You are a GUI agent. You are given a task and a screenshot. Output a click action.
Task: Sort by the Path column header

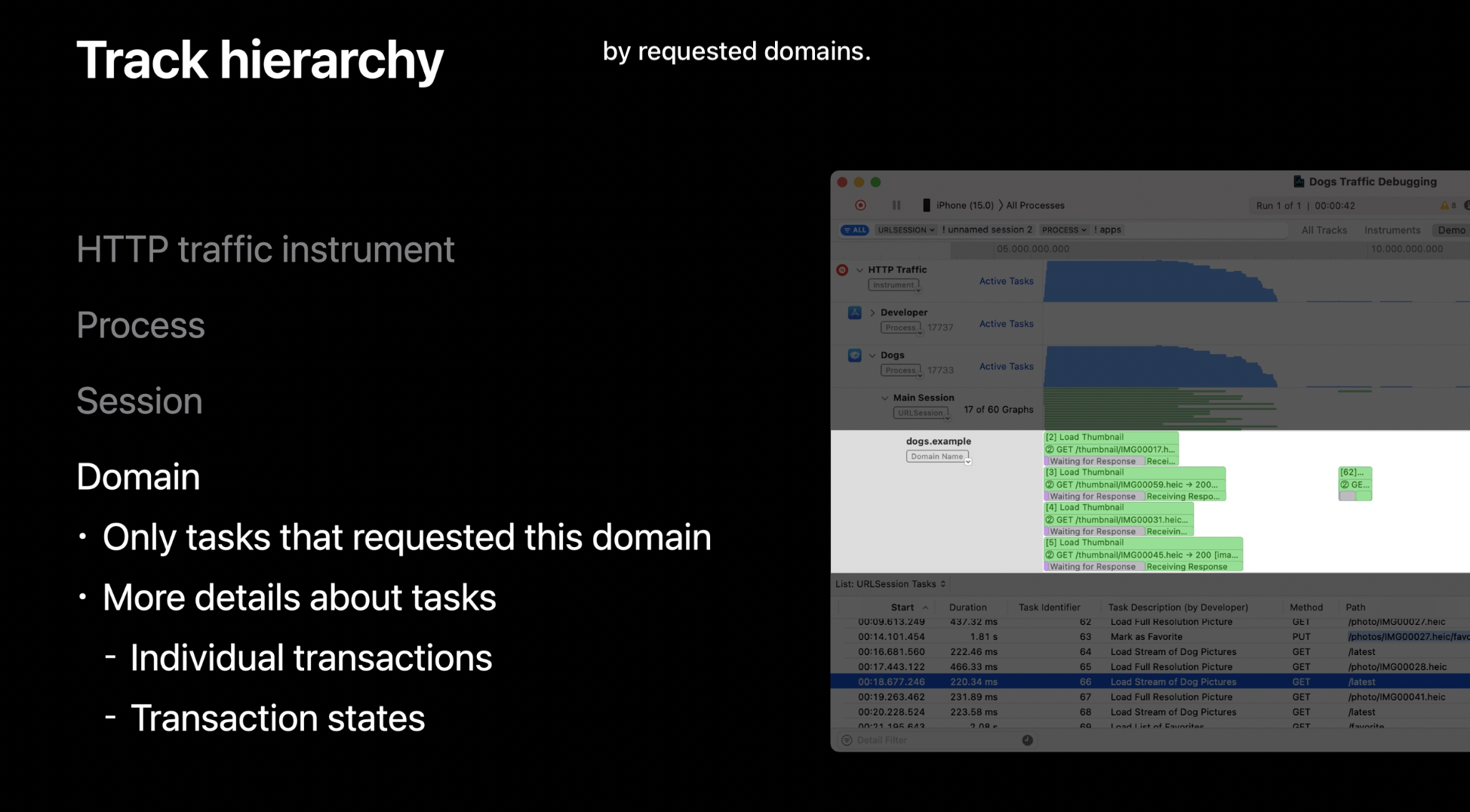pyautogui.click(x=1355, y=607)
